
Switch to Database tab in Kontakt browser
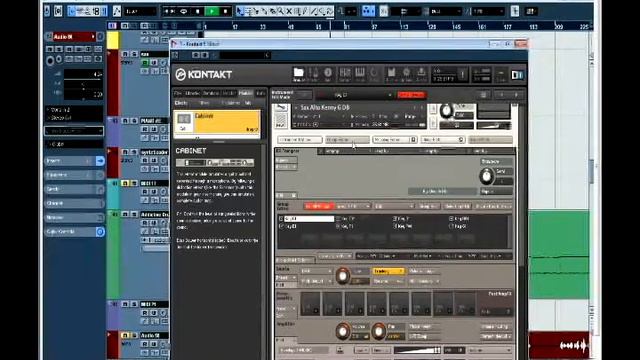211,93
